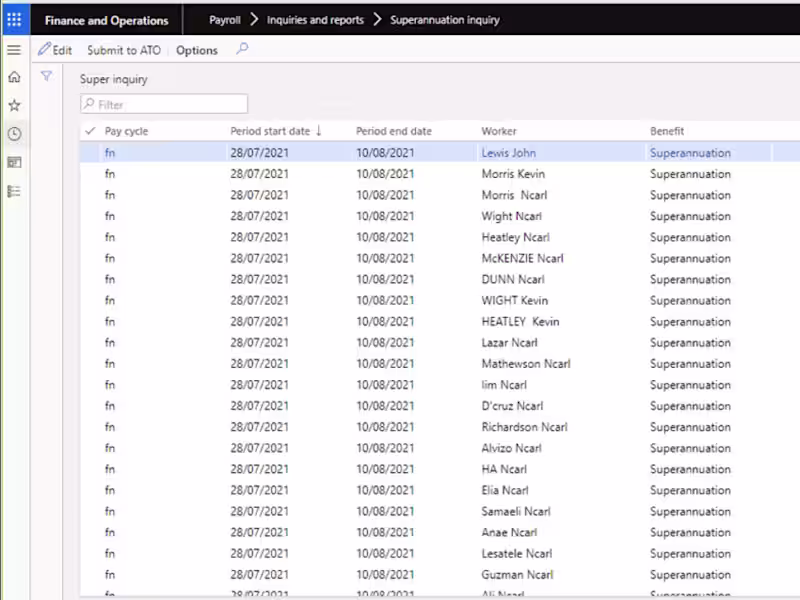800x600 pixels.
Task: Show the filter pane funnel icon
Action: pyautogui.click(x=46, y=76)
